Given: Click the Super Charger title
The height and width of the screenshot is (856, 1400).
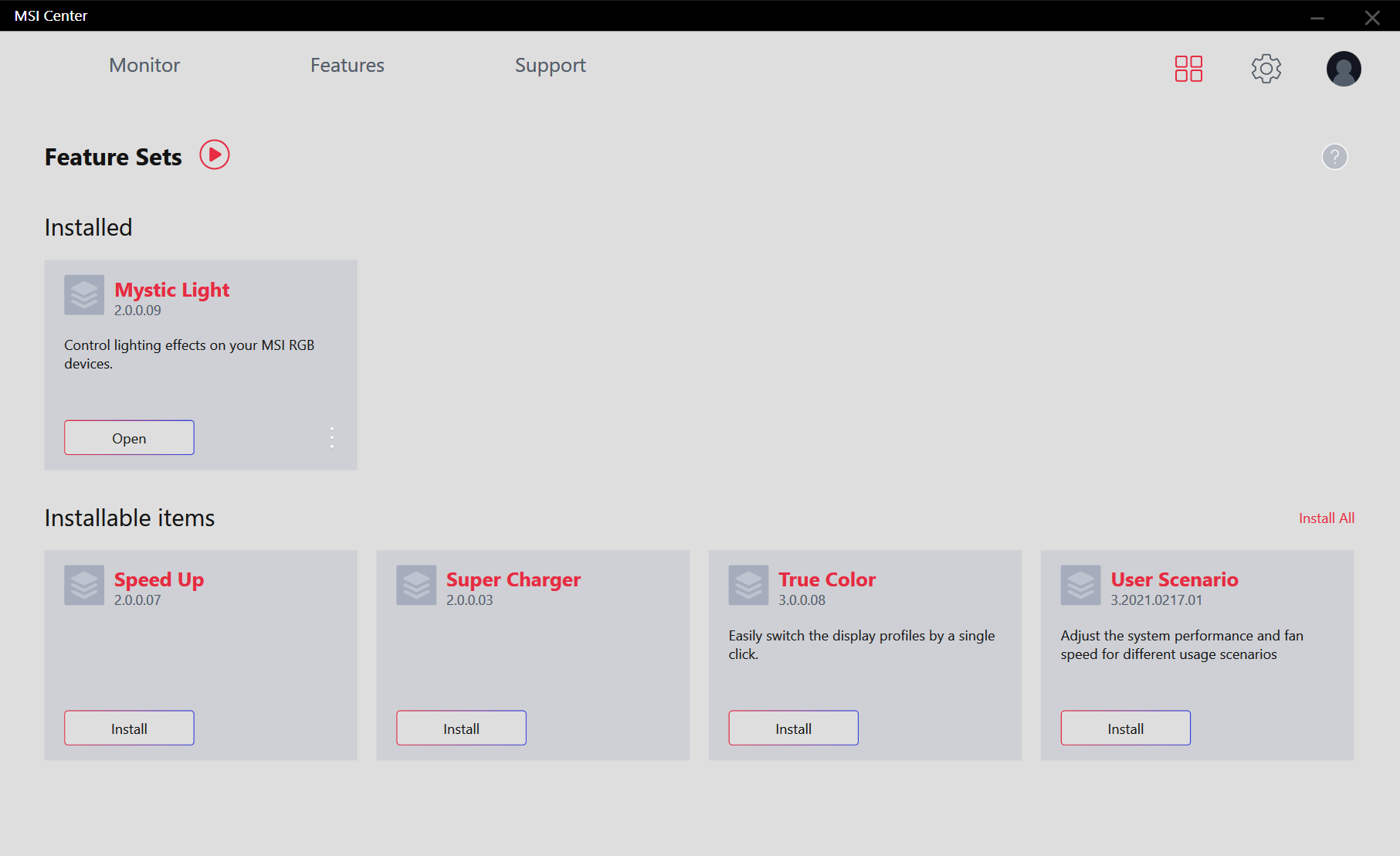Looking at the screenshot, I should click(x=514, y=579).
